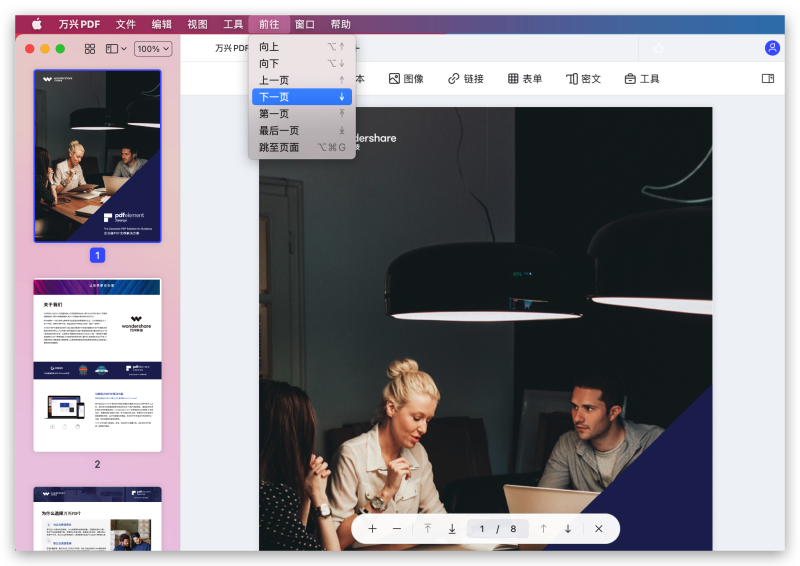
Task: Click the zoom in plus icon
Action: [373, 529]
